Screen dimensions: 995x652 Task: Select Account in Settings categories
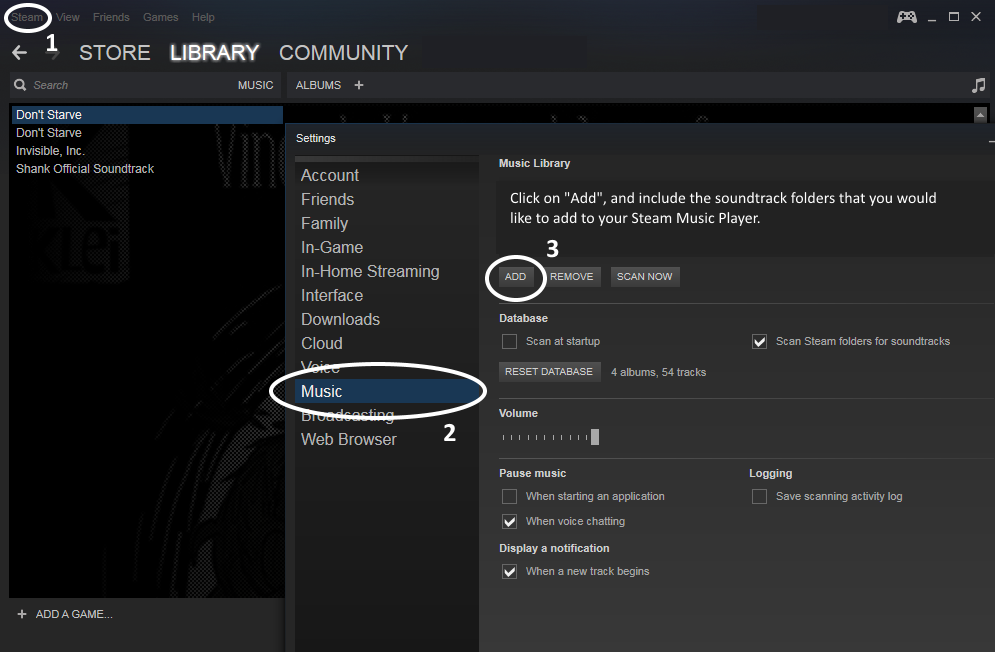330,175
